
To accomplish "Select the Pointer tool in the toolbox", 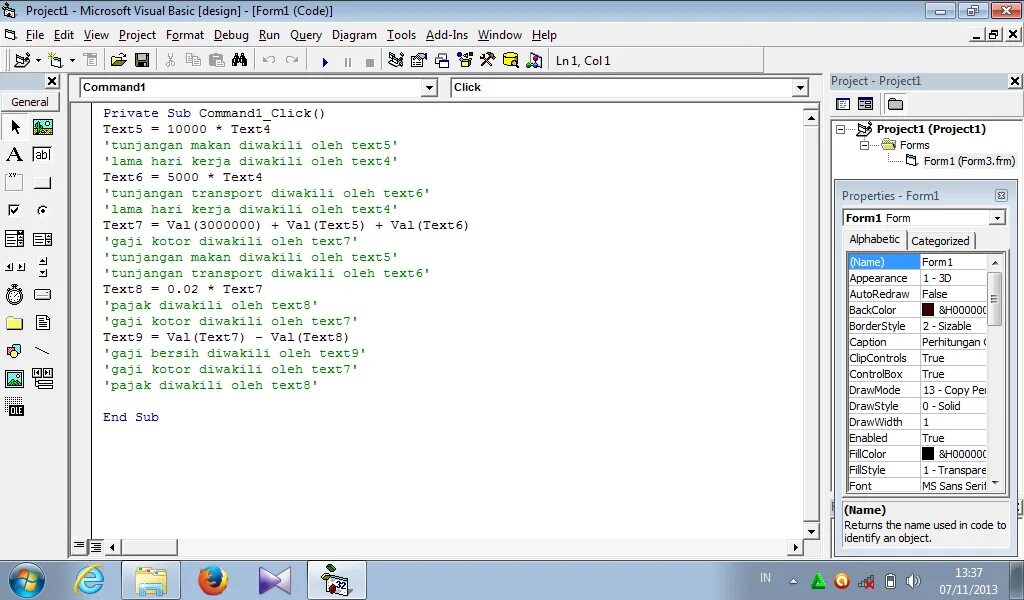I will coord(14,127).
